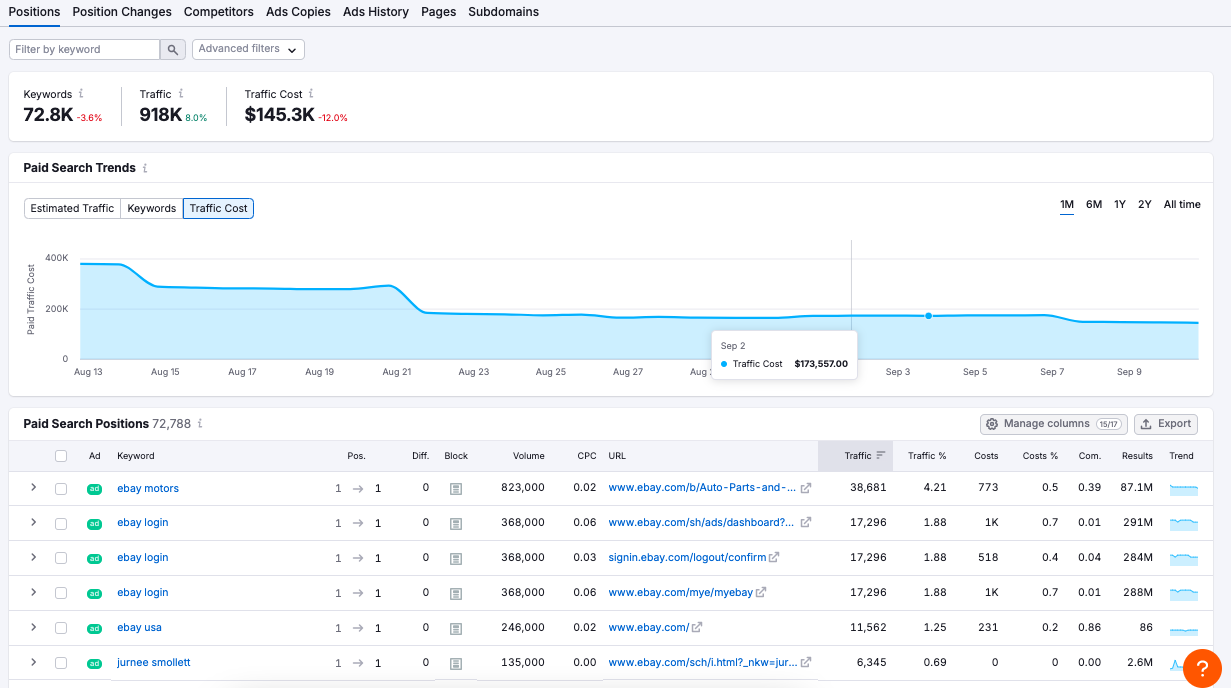
Task: Open the Ads History tab
Action: [x=376, y=12]
